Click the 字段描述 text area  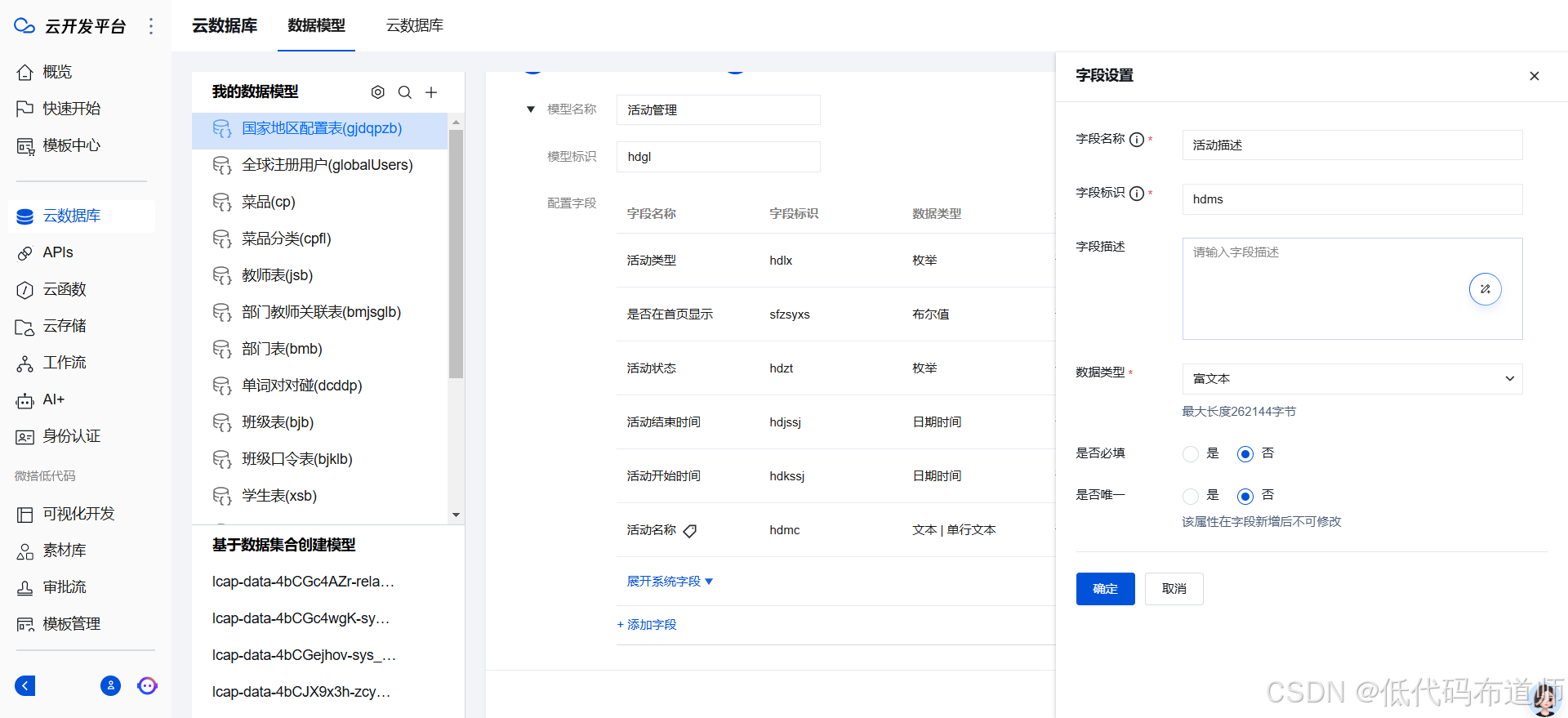[x=1352, y=288]
